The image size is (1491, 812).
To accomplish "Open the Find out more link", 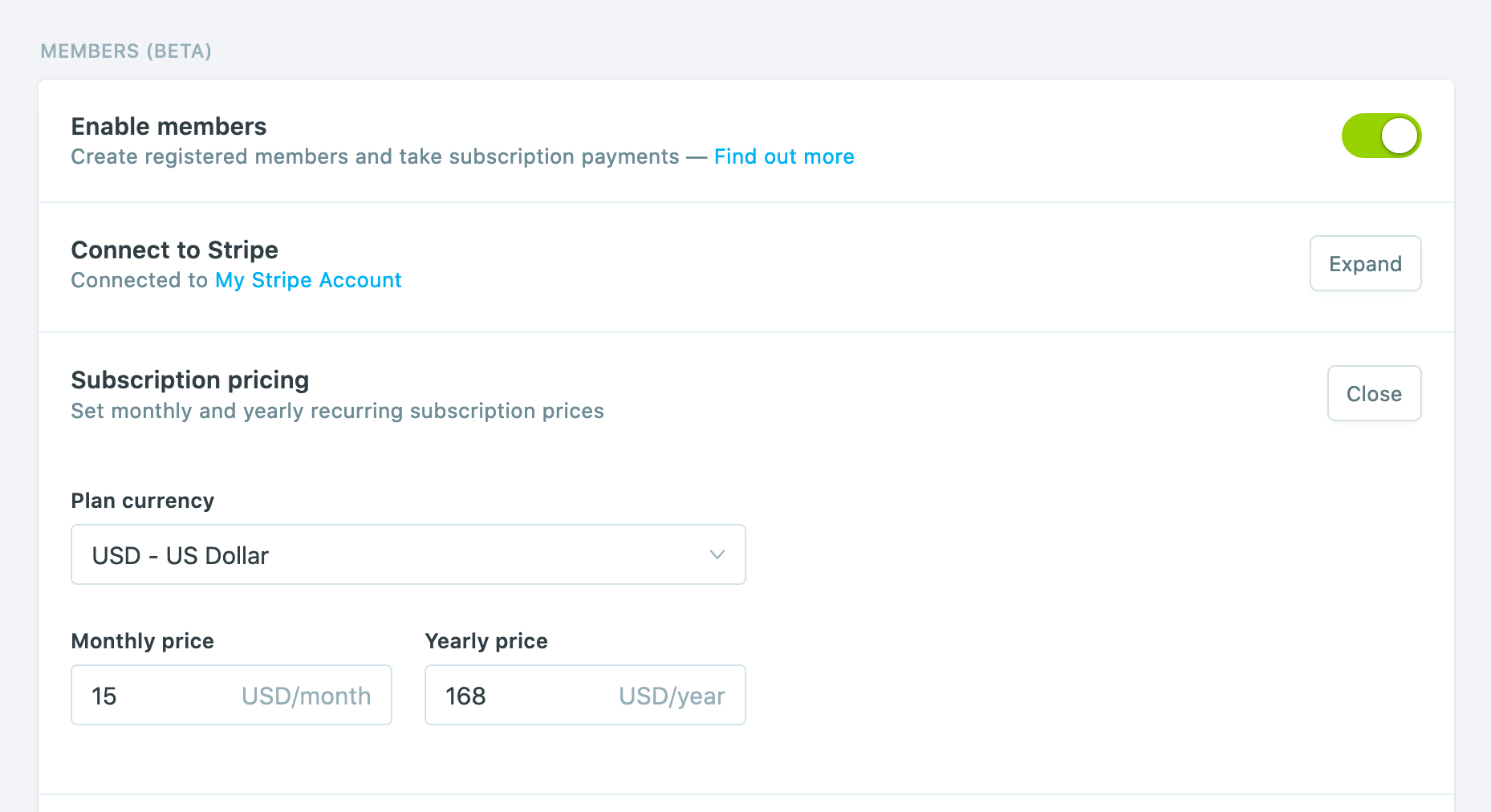I will coord(783,156).
